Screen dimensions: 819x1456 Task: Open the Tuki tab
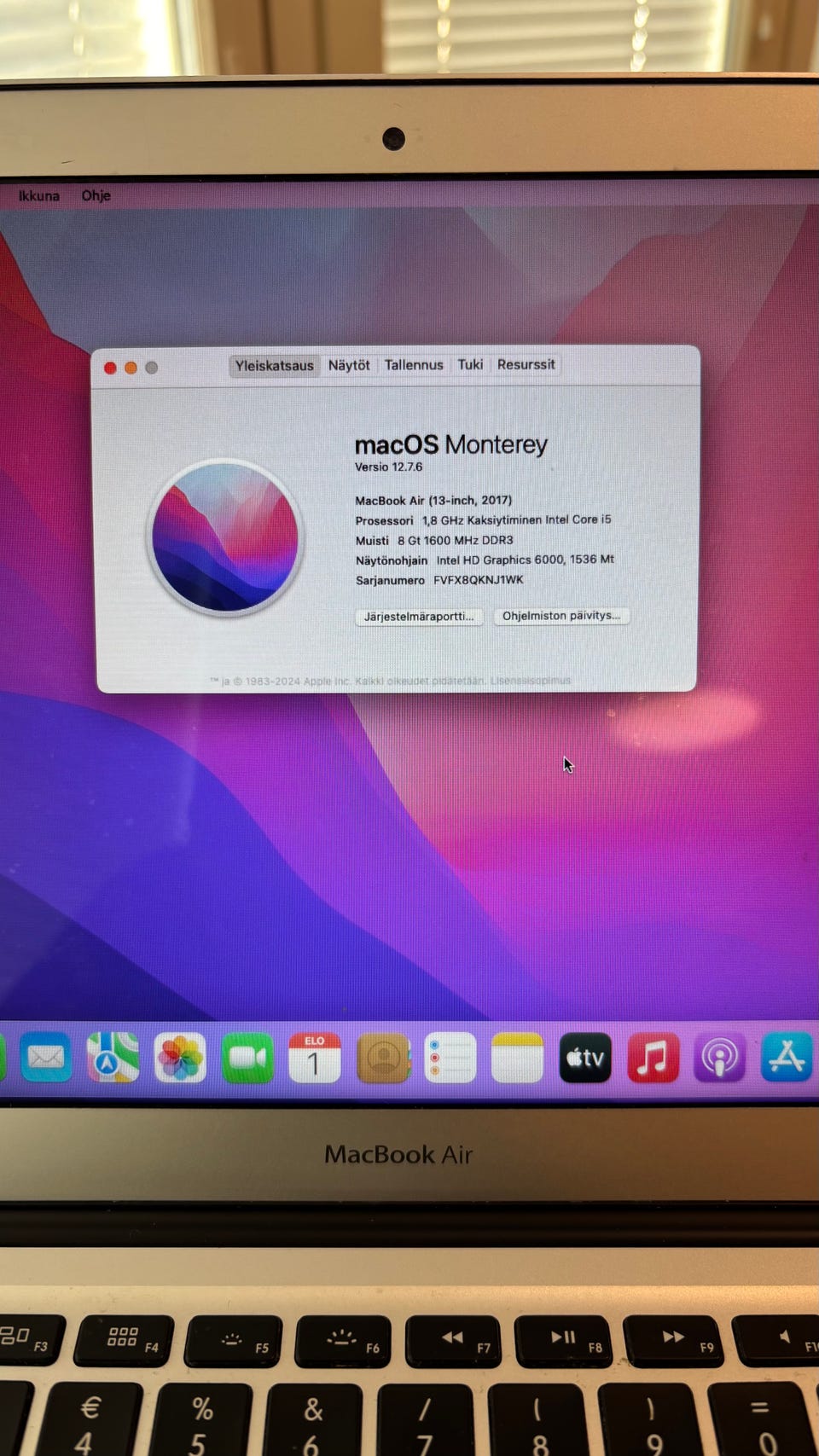coord(470,364)
